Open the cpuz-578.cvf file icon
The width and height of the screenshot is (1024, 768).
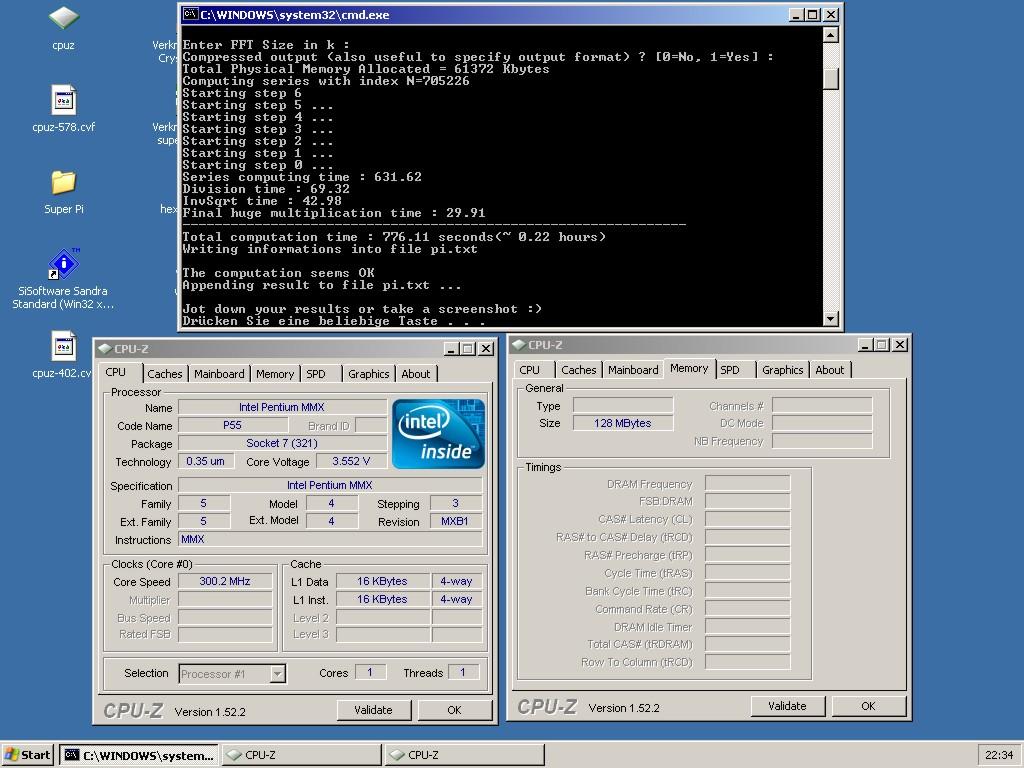63,109
